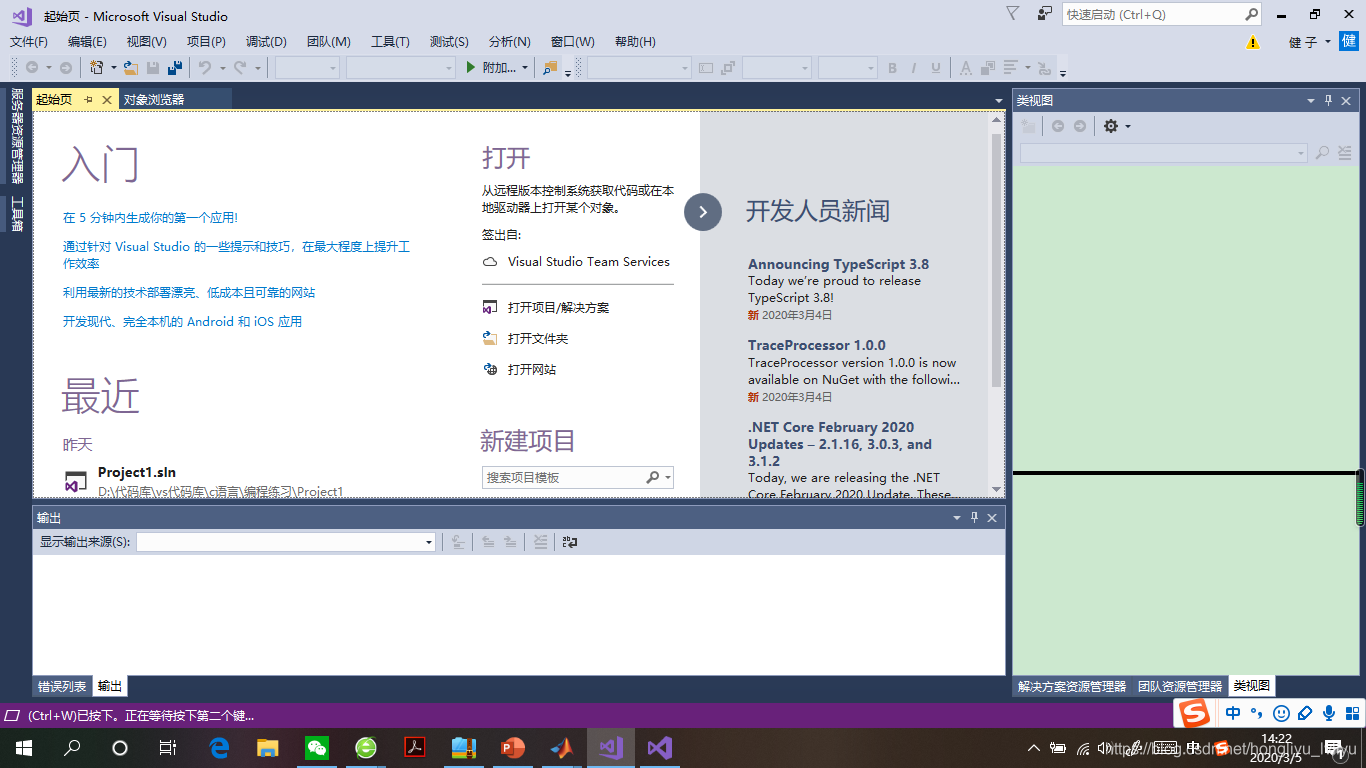Open MATLAB from the taskbar
Viewport: 1366px width, 768px height.
tap(562, 747)
